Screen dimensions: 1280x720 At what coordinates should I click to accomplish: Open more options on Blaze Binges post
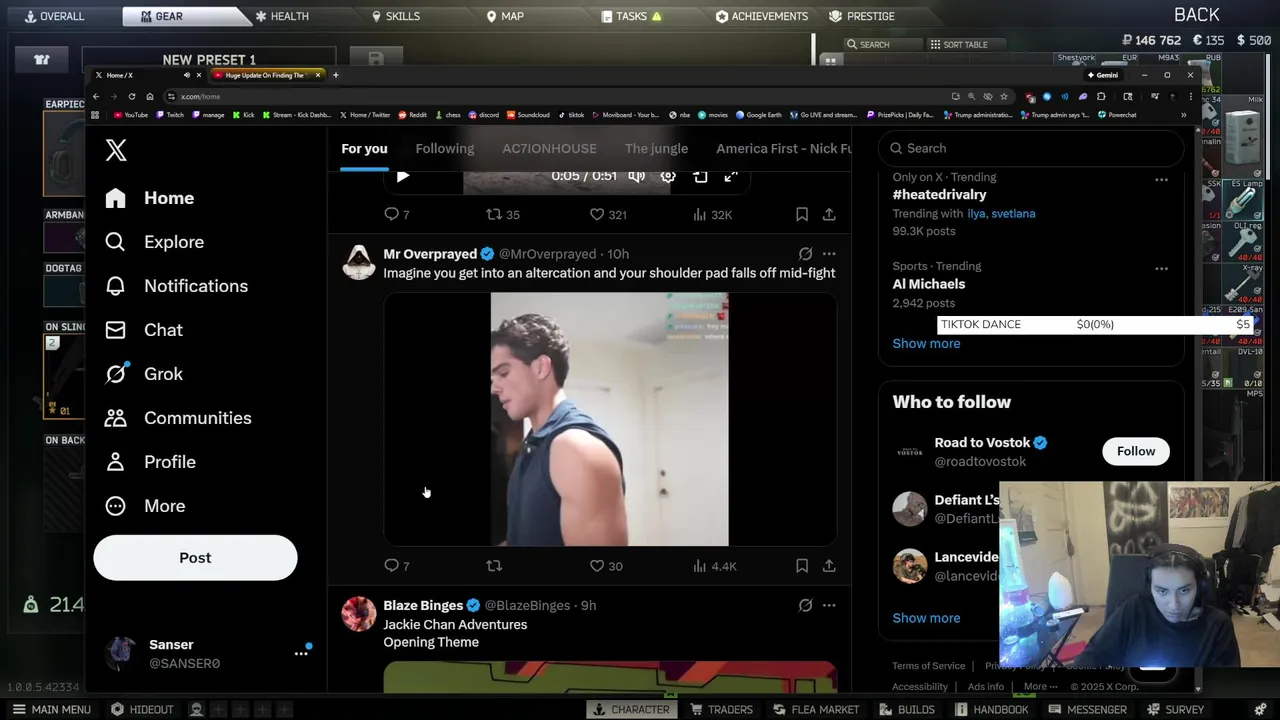click(829, 605)
